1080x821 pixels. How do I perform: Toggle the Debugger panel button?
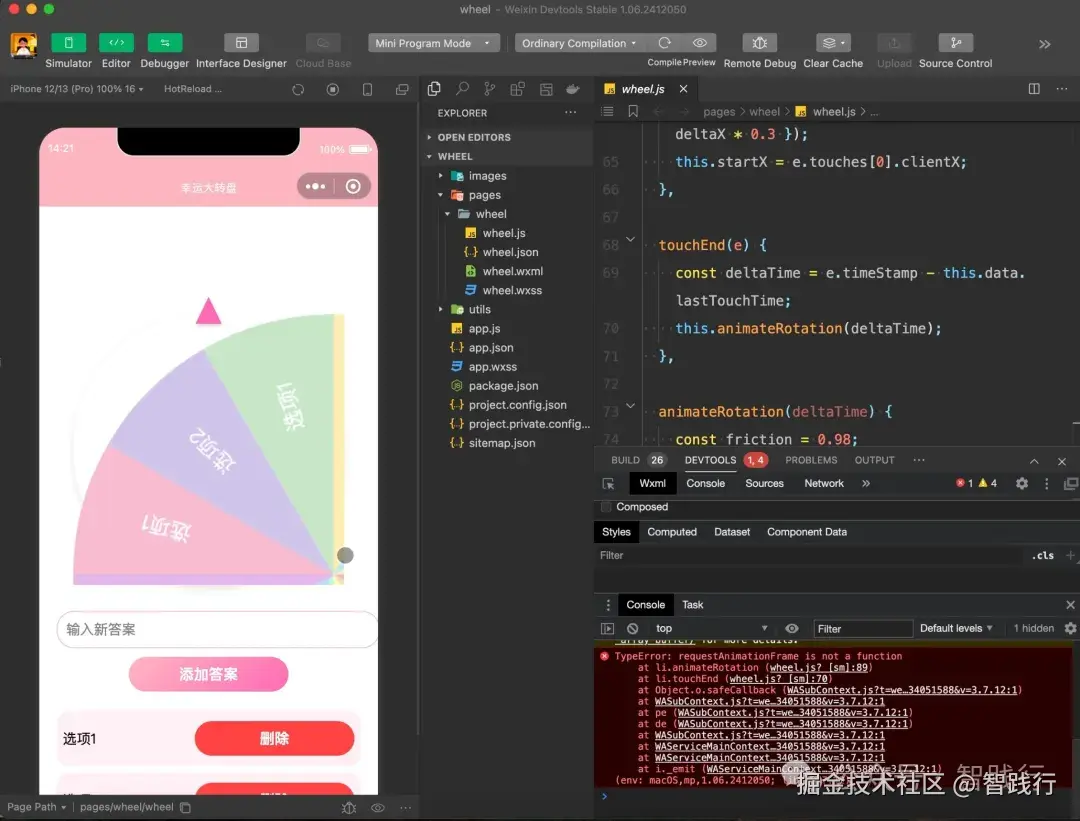coord(165,43)
